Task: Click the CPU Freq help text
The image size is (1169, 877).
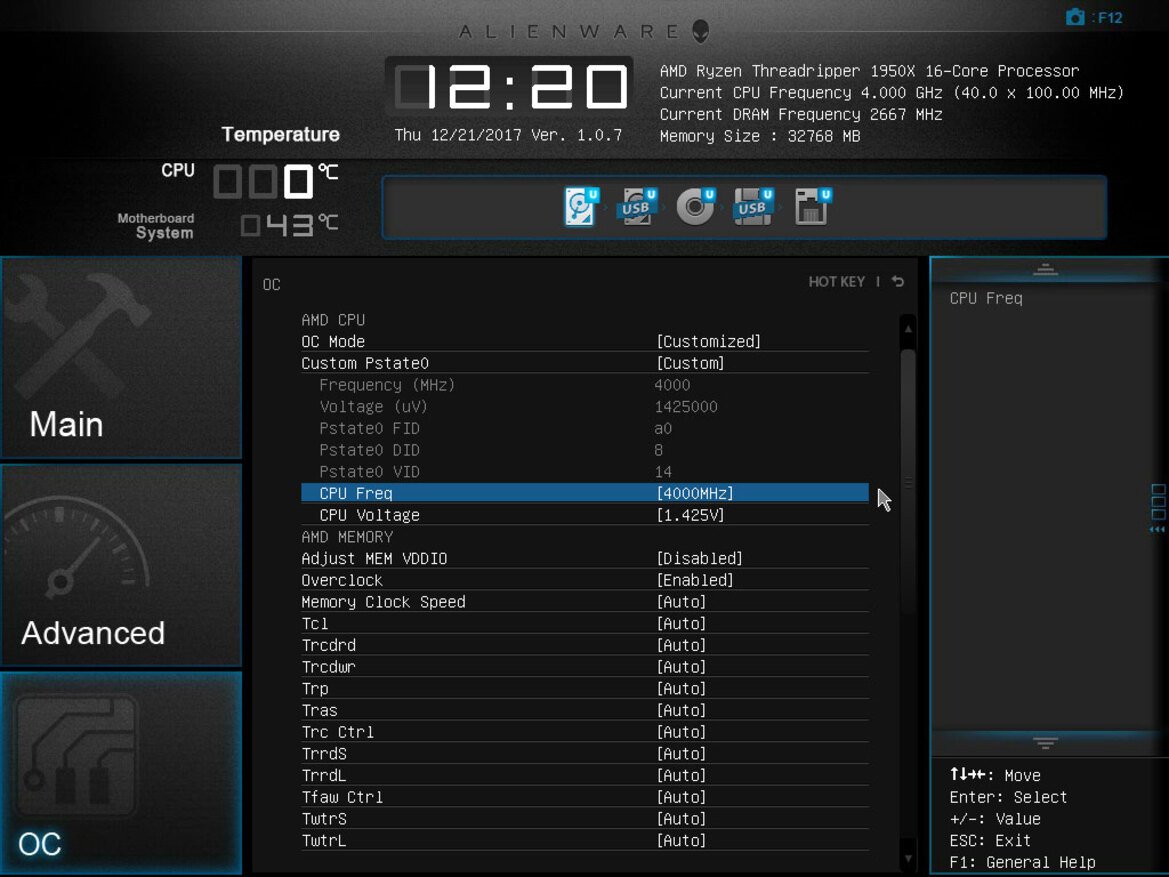Action: (x=986, y=298)
